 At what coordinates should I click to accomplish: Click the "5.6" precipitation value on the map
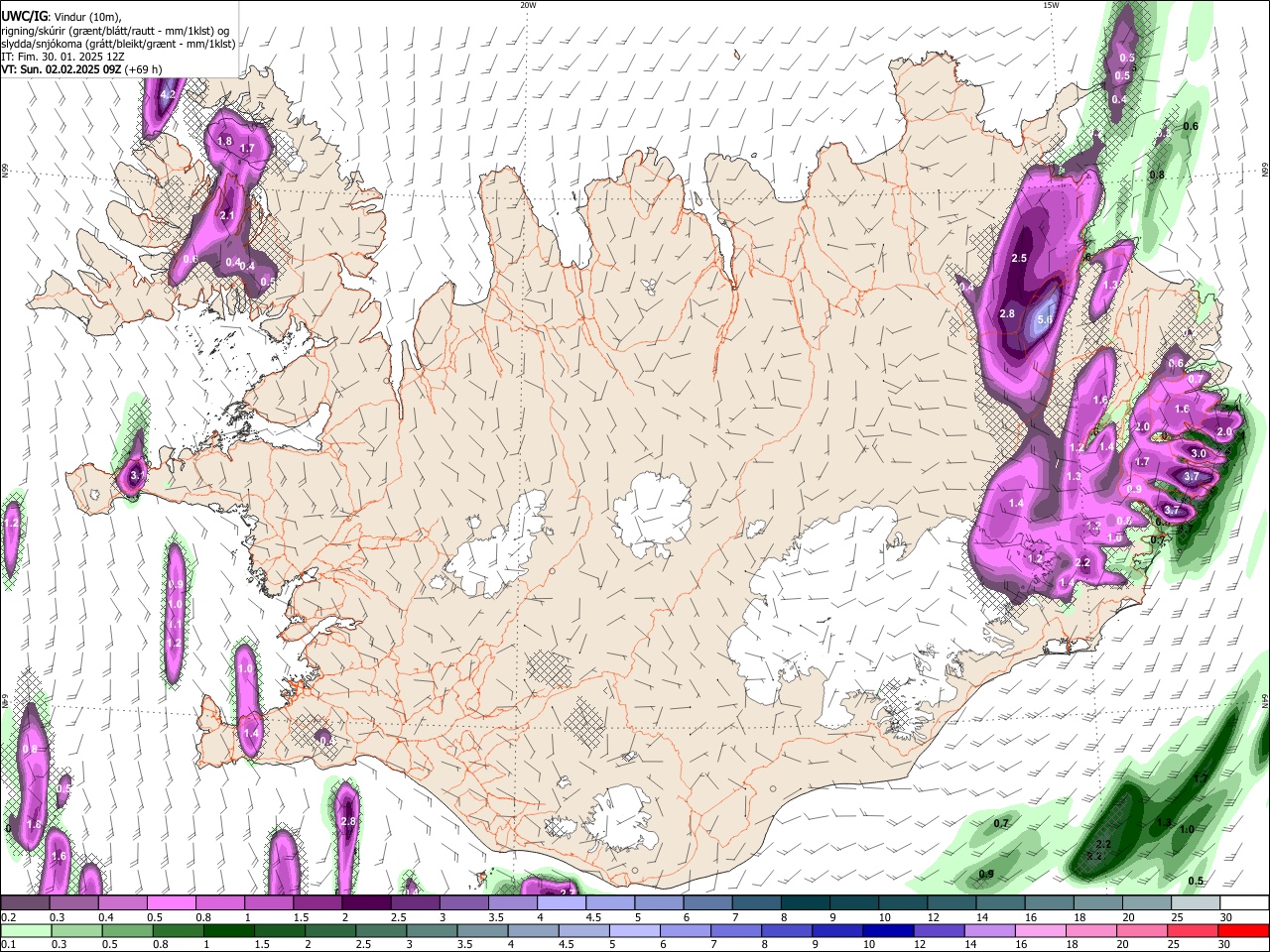pos(1045,321)
